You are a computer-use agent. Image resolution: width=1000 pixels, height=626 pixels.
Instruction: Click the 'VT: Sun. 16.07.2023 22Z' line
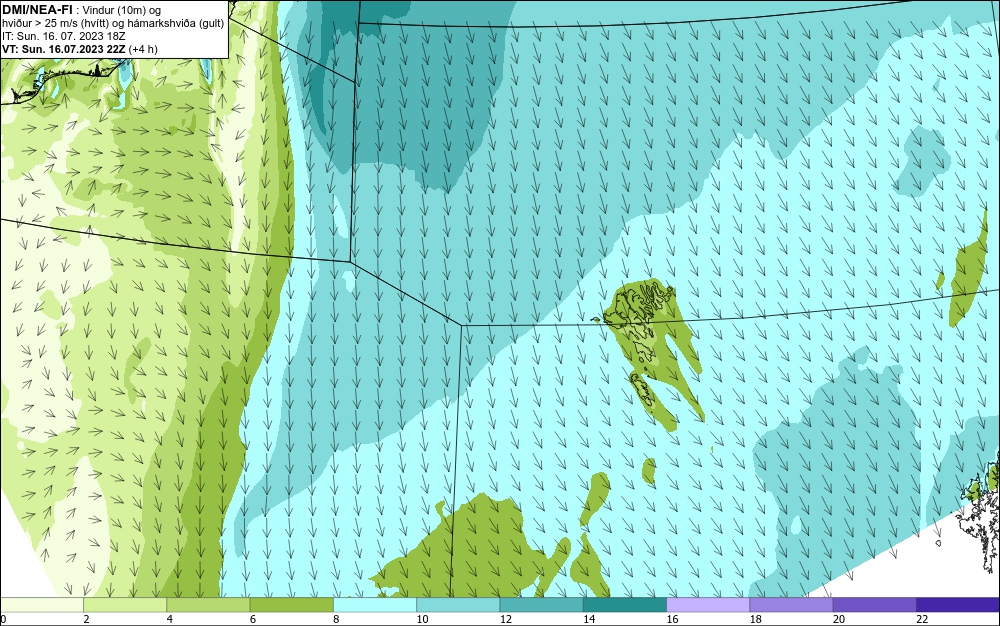tap(64, 49)
